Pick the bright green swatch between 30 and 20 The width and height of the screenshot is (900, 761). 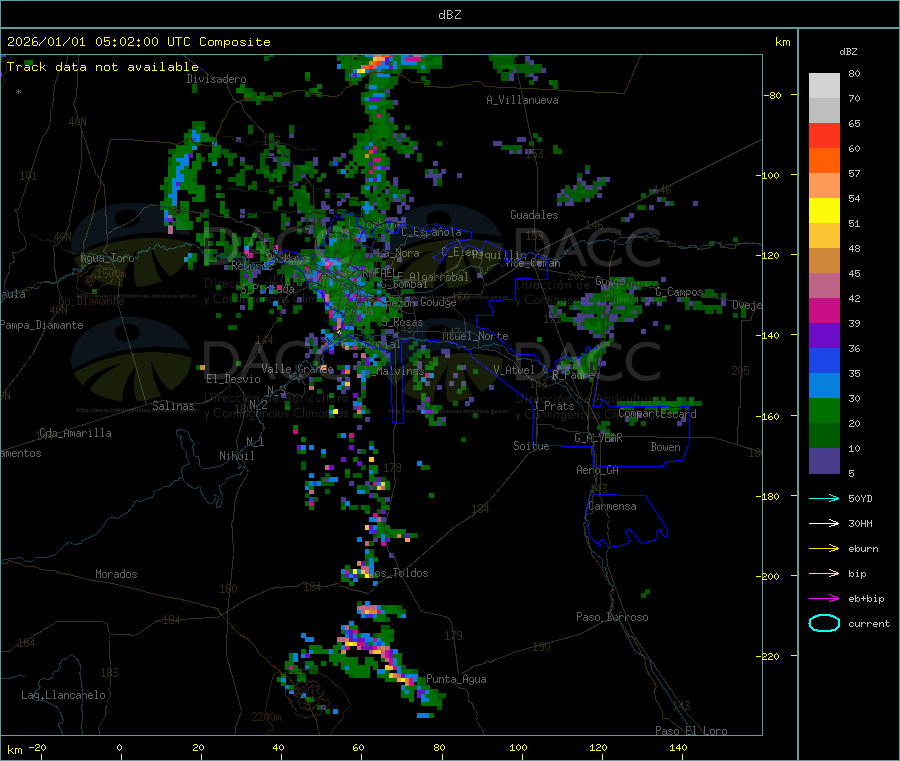coord(824,410)
